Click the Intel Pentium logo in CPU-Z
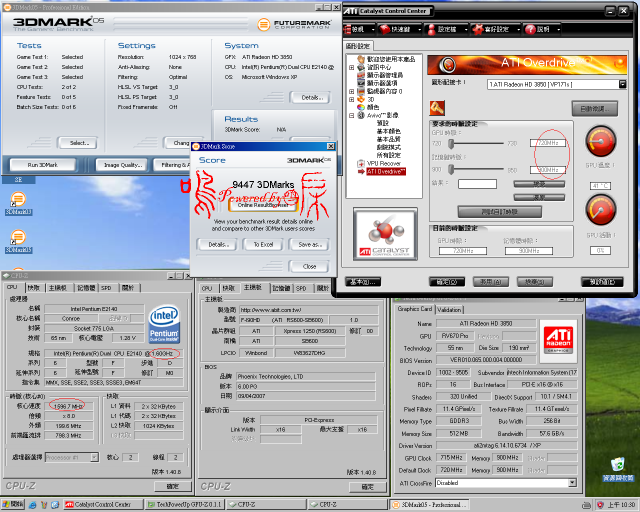Screen dimensions: 640x512 (164, 324)
